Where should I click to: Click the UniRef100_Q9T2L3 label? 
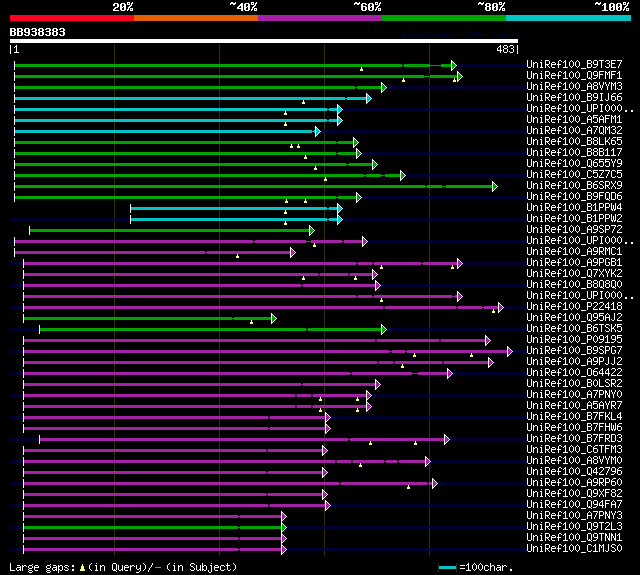coord(574,527)
